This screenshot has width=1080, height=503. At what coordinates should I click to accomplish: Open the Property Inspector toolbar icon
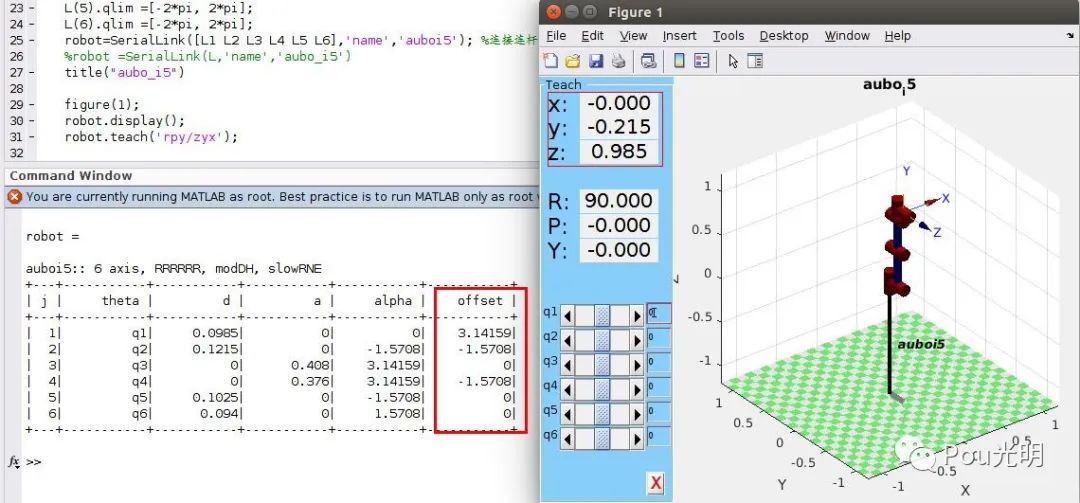755,61
